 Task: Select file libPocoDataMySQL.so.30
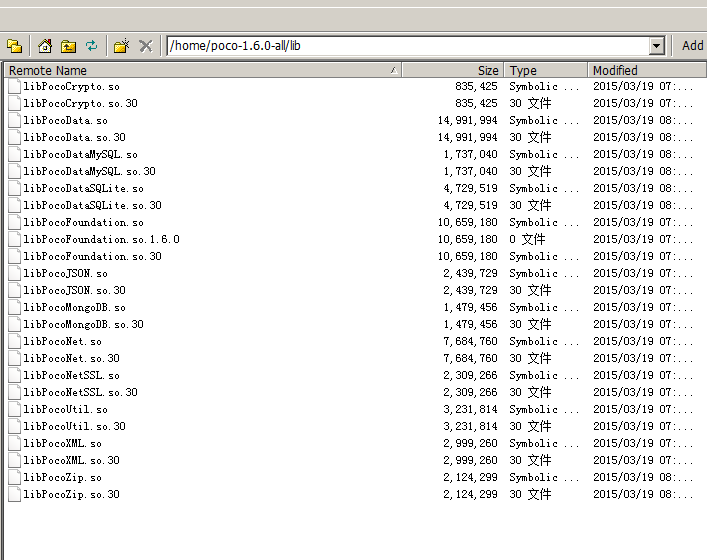[89, 171]
